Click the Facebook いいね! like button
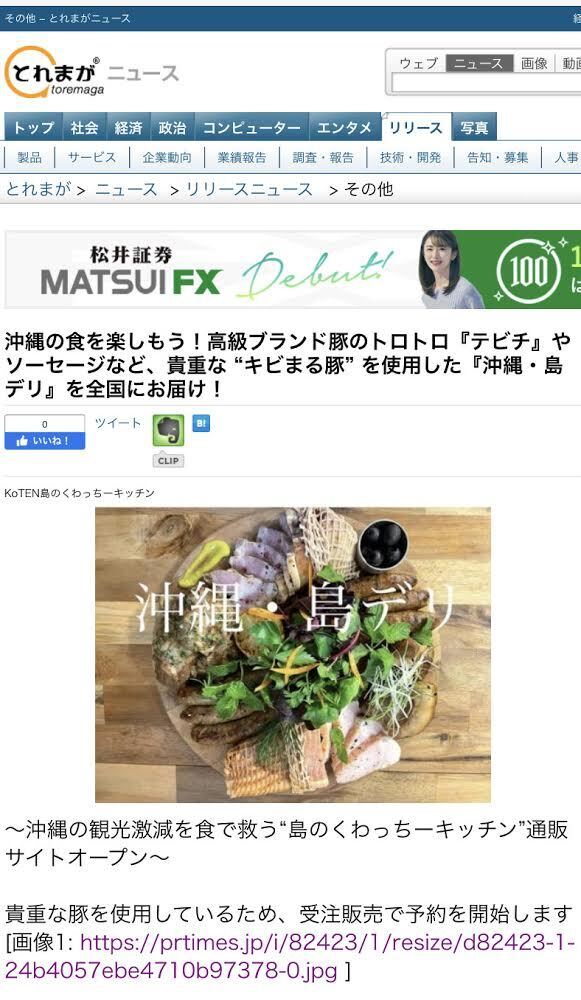Image resolution: width=581 pixels, height=1000 pixels. (x=45, y=441)
